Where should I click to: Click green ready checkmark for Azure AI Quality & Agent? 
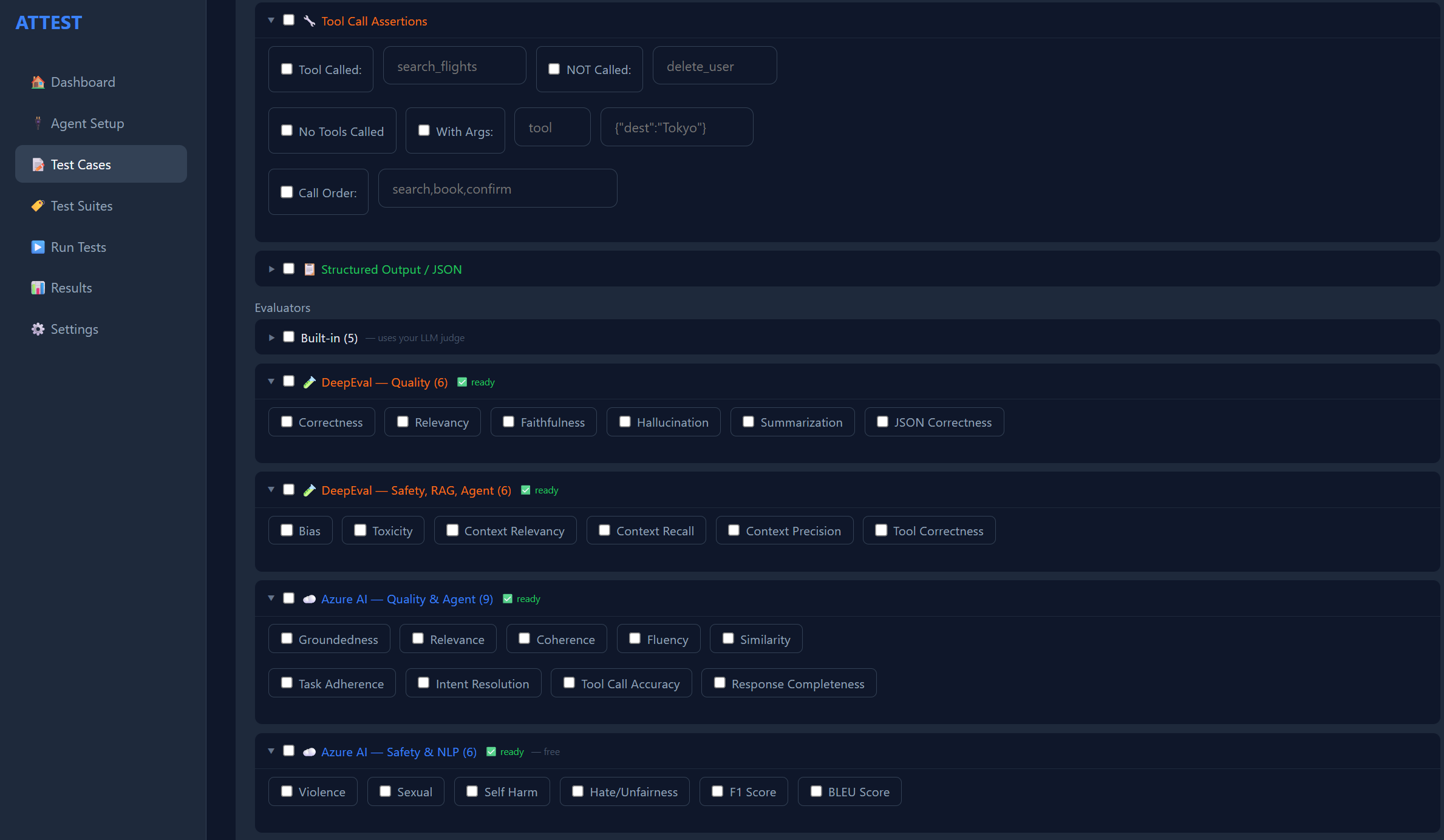pyautogui.click(x=508, y=599)
